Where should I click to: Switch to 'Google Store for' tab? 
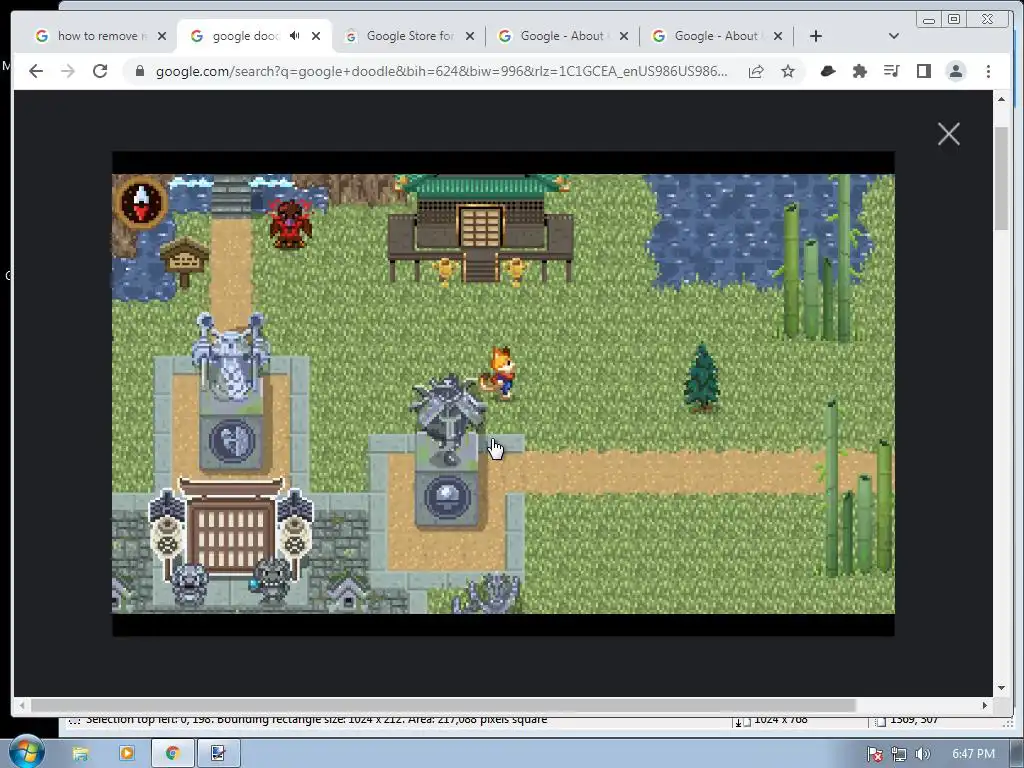tap(409, 36)
